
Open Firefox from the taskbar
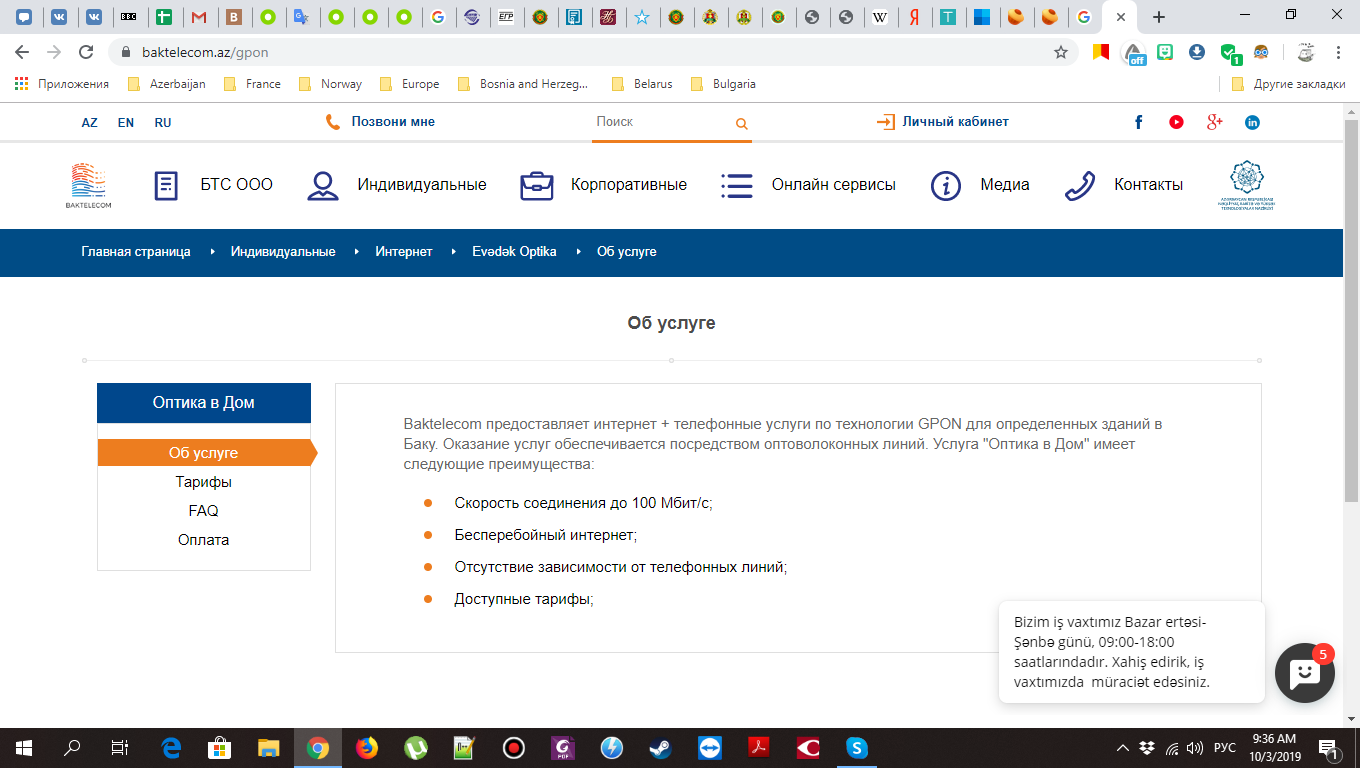click(367, 748)
